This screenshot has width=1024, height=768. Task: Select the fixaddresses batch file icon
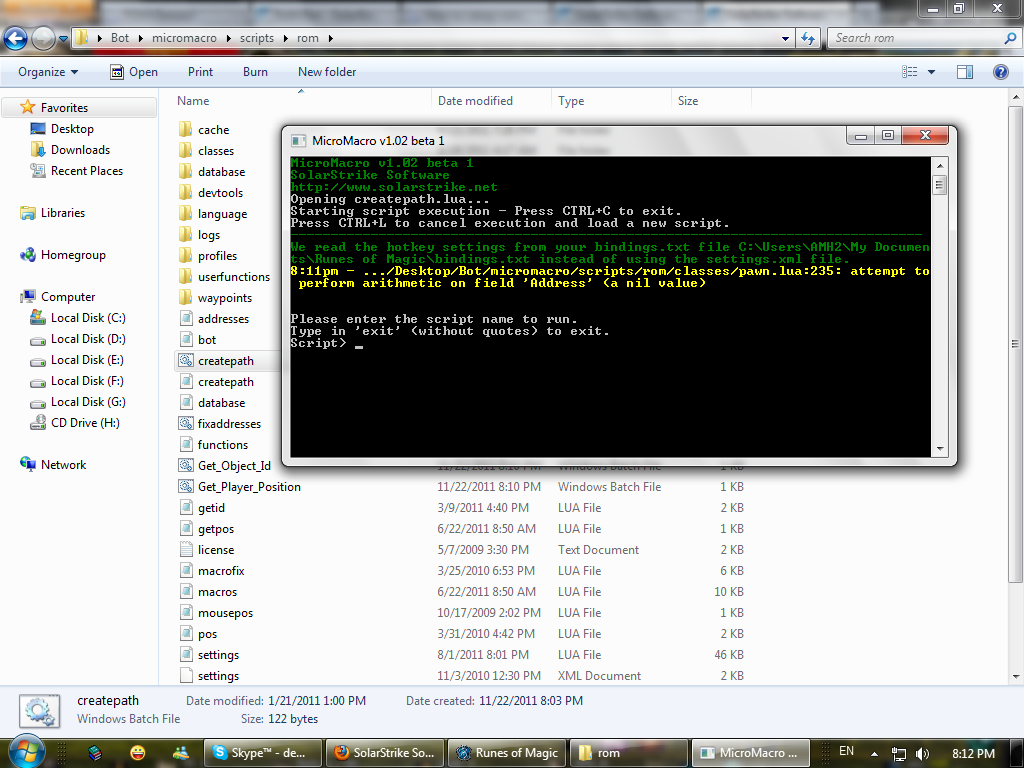tap(185, 423)
